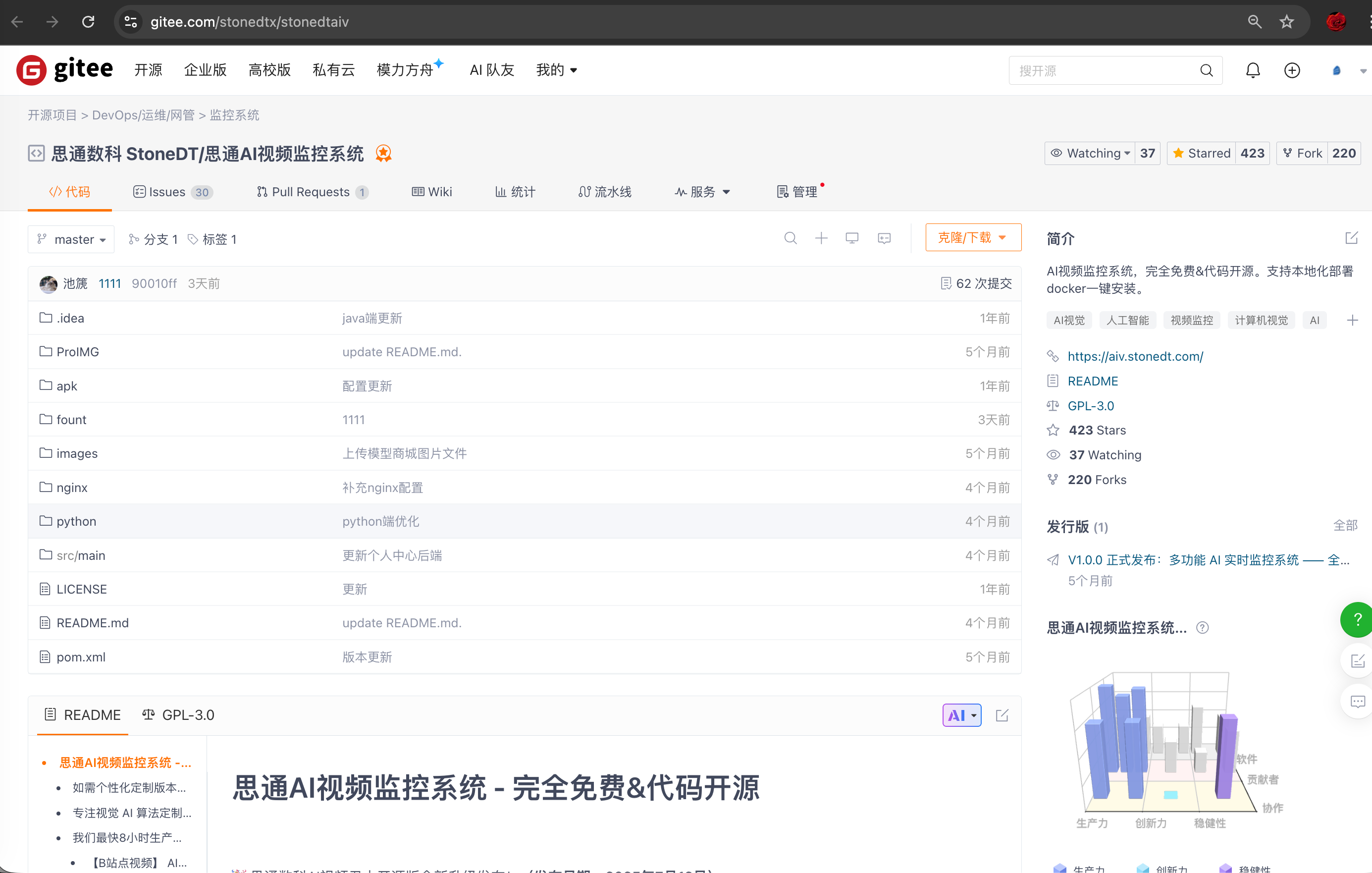Open the notifications bell icon

(1252, 70)
